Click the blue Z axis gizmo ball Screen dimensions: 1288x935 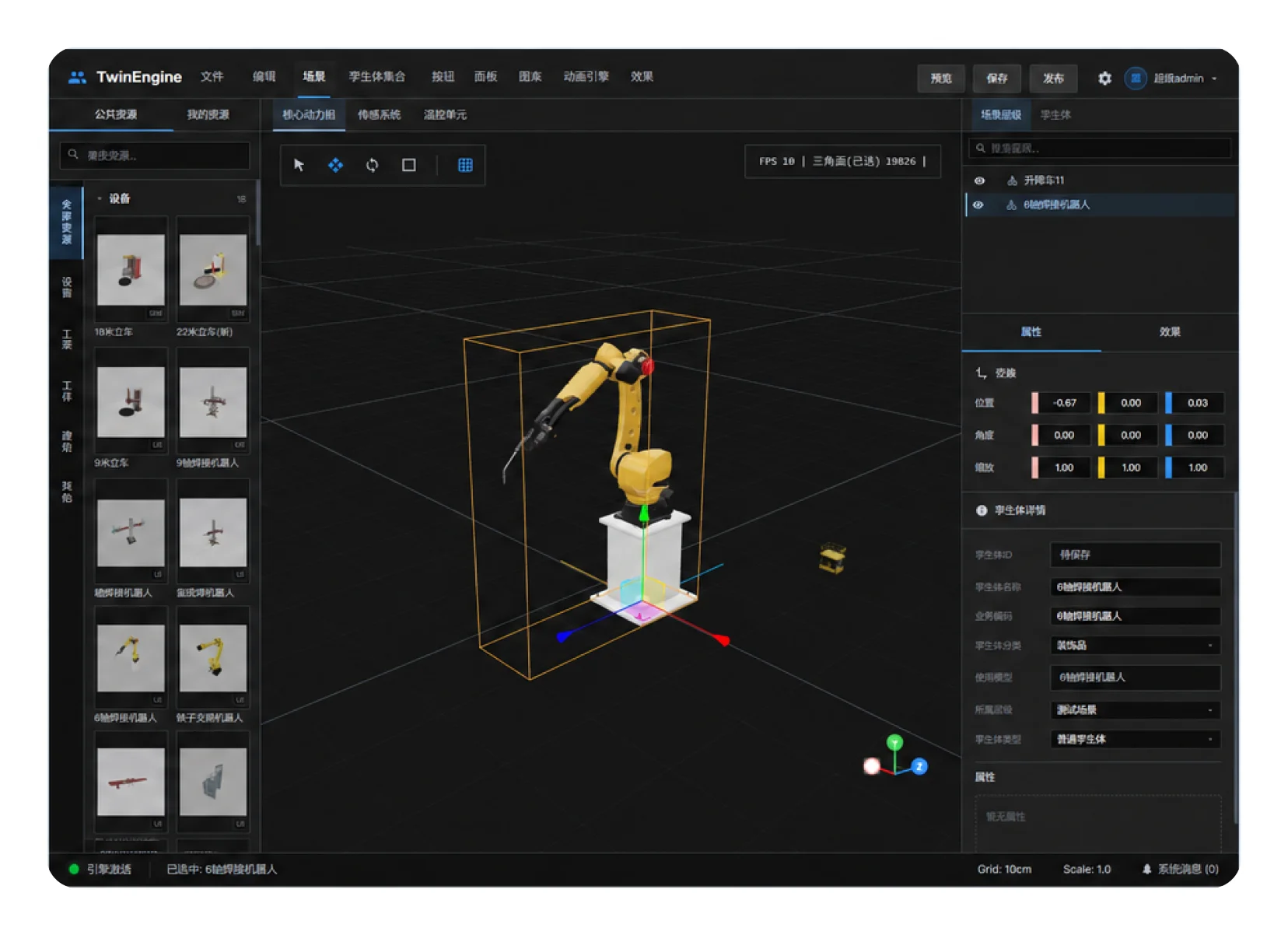919,766
